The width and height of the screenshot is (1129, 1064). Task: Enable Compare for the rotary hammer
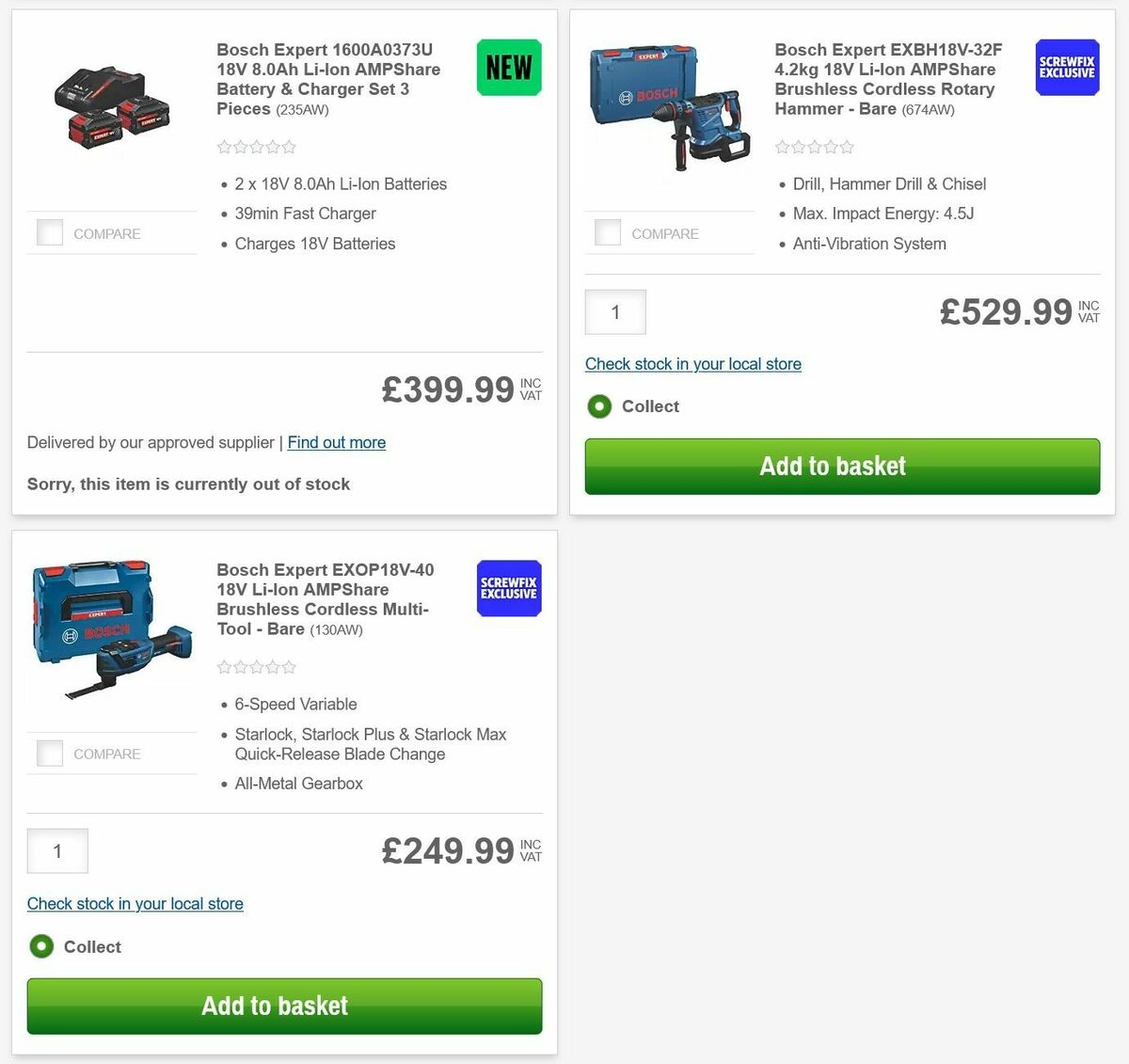[x=607, y=231]
